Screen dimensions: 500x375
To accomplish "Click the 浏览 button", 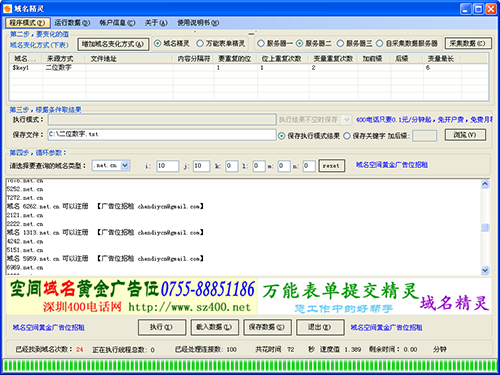I will pyautogui.click(x=465, y=135).
